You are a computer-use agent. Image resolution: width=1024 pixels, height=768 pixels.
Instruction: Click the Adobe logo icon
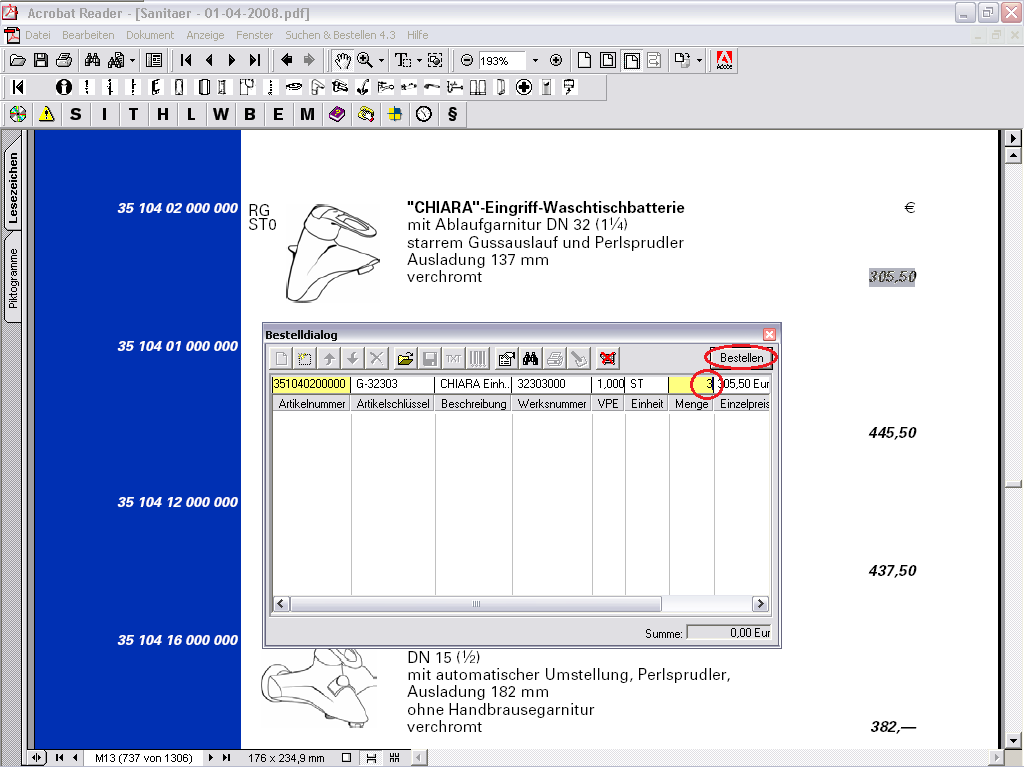tap(724, 61)
